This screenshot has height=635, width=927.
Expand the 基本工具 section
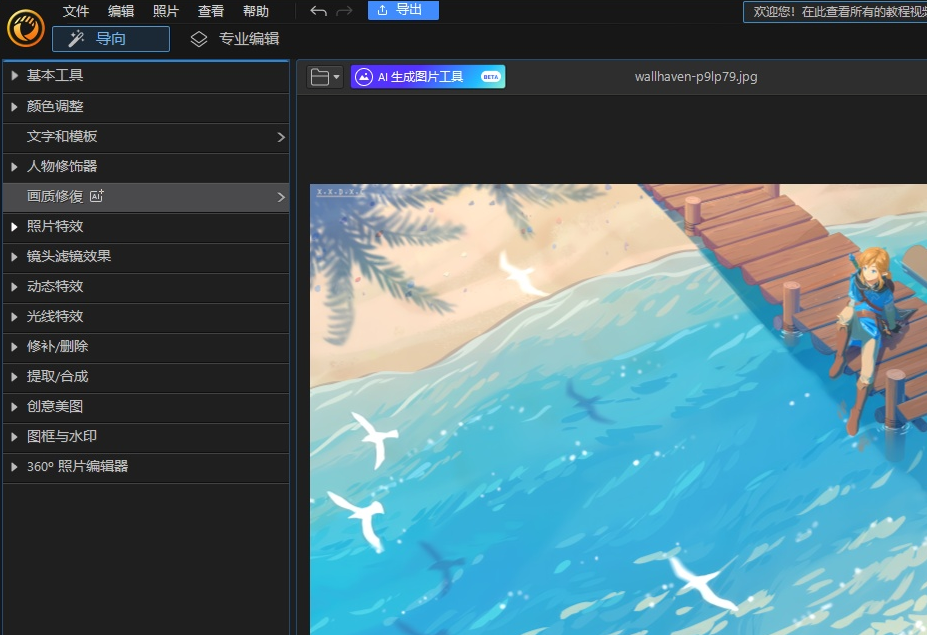point(146,76)
